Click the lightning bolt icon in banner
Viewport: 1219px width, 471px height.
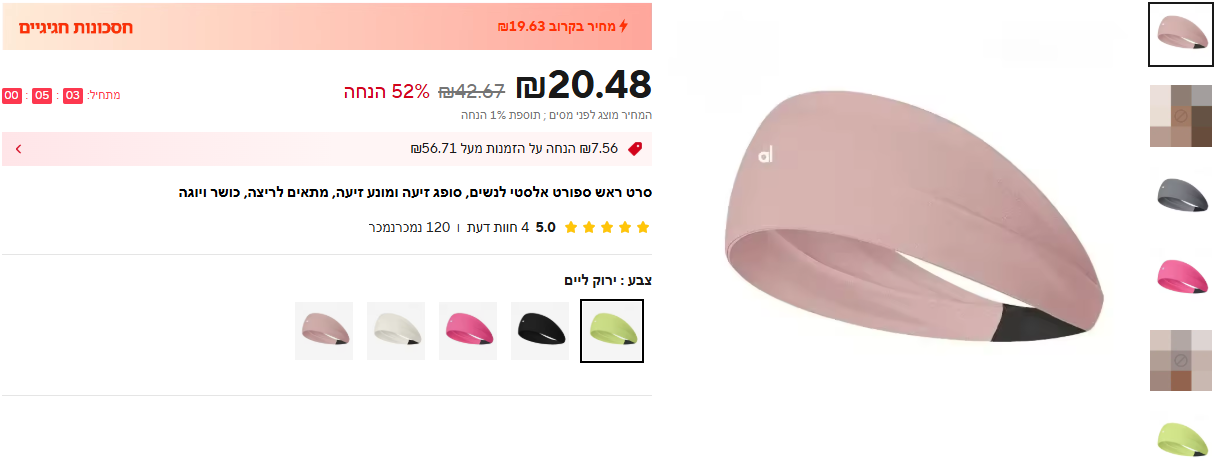[624, 26]
